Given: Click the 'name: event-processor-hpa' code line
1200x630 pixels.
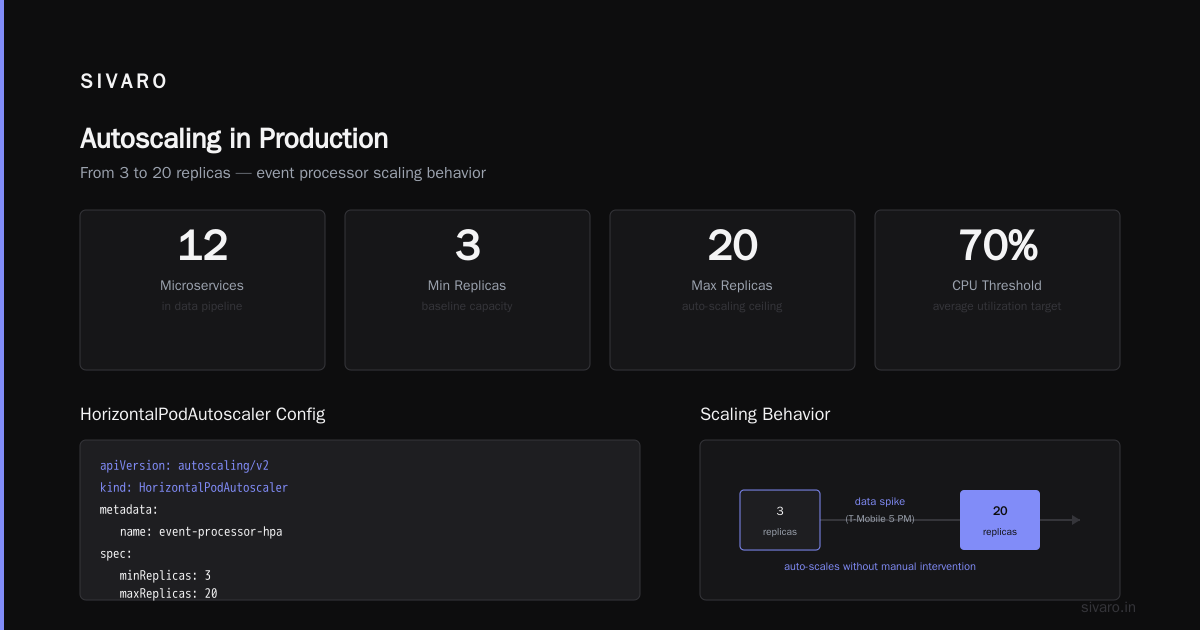Looking at the screenshot, I should (201, 532).
